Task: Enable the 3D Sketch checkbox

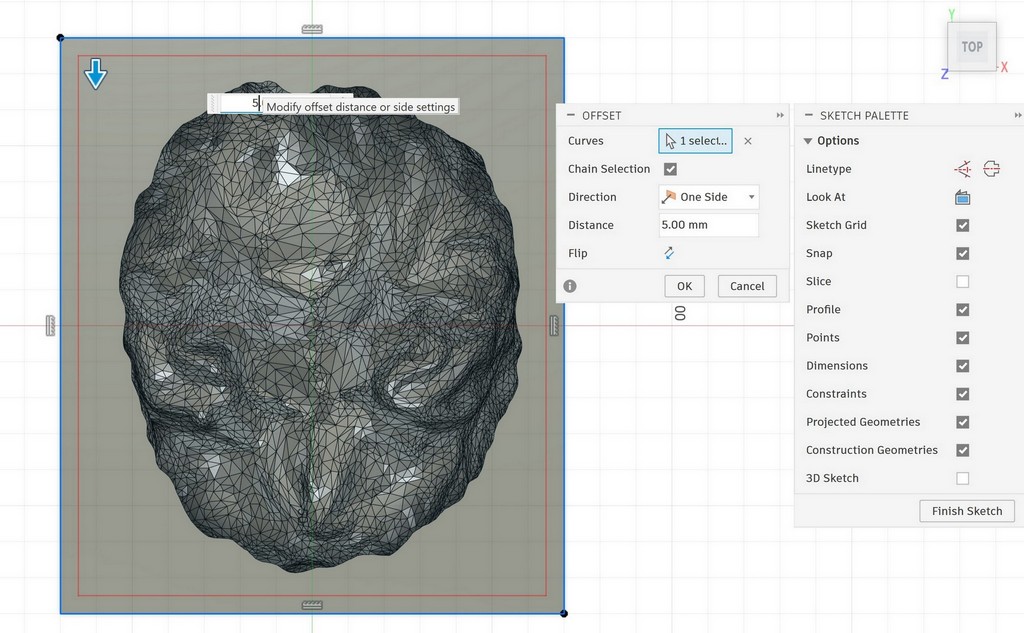Action: (963, 478)
